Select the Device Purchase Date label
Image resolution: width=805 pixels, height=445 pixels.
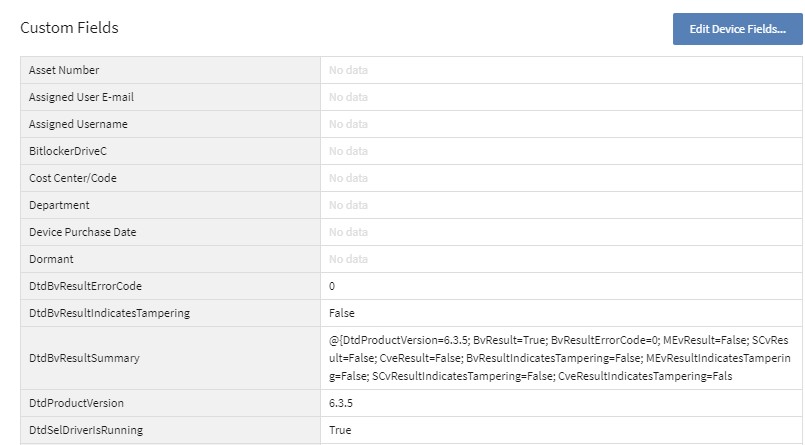click(83, 232)
